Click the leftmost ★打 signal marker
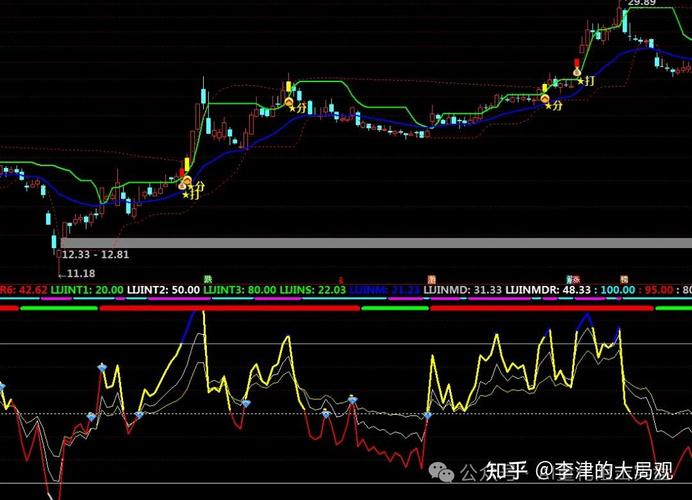The height and width of the screenshot is (500, 692). coord(191,194)
